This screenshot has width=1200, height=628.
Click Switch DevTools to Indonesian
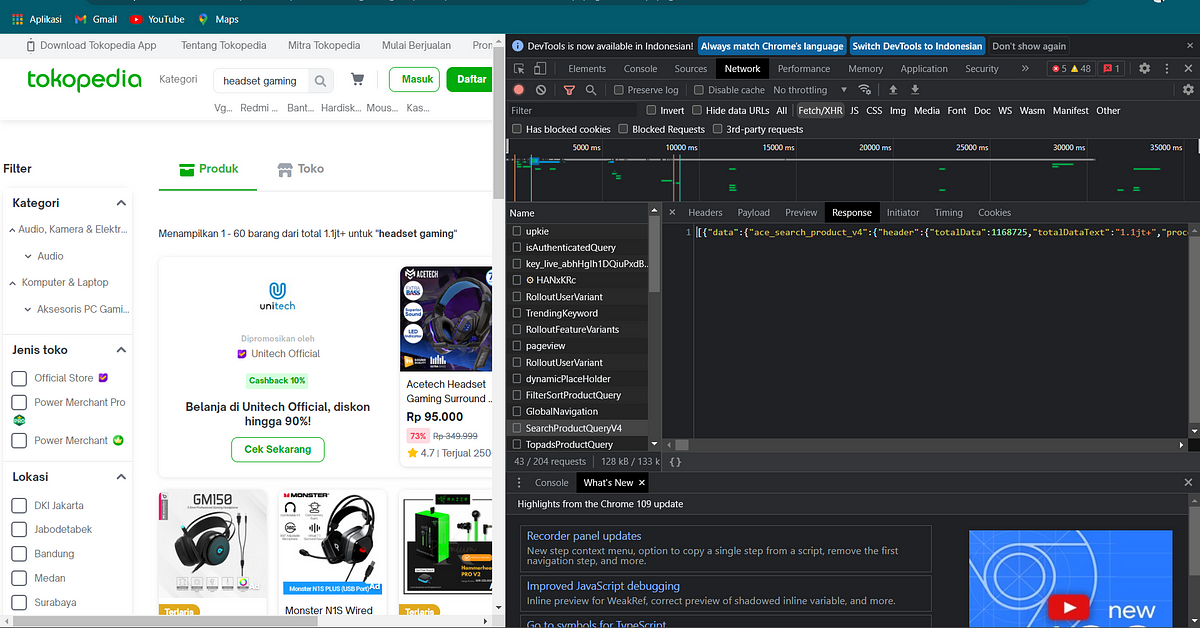point(917,46)
